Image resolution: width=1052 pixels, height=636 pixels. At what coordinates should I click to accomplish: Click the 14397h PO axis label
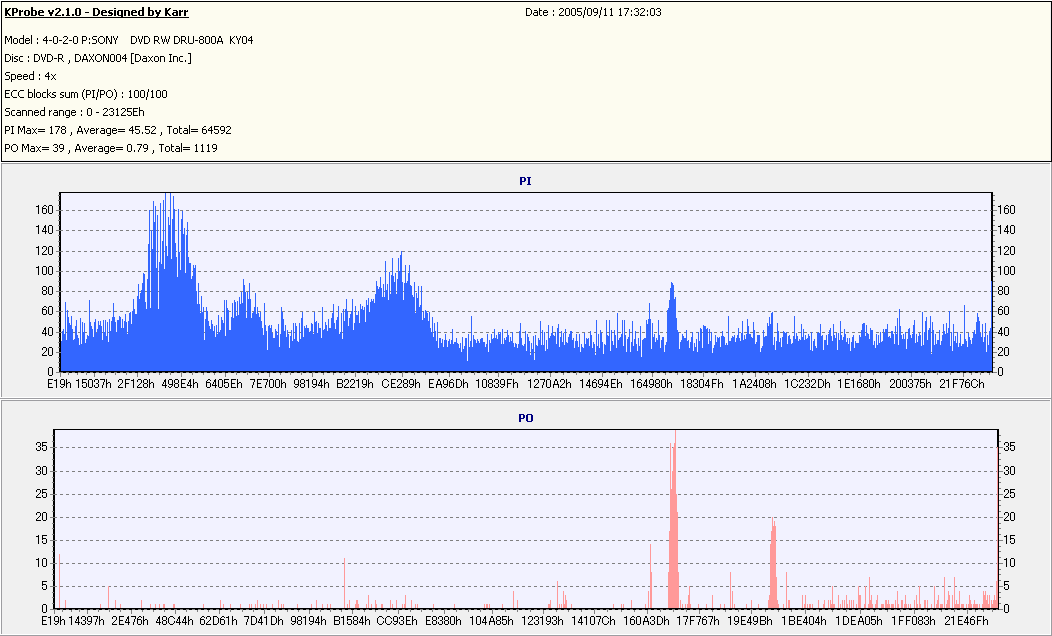pos(87,621)
